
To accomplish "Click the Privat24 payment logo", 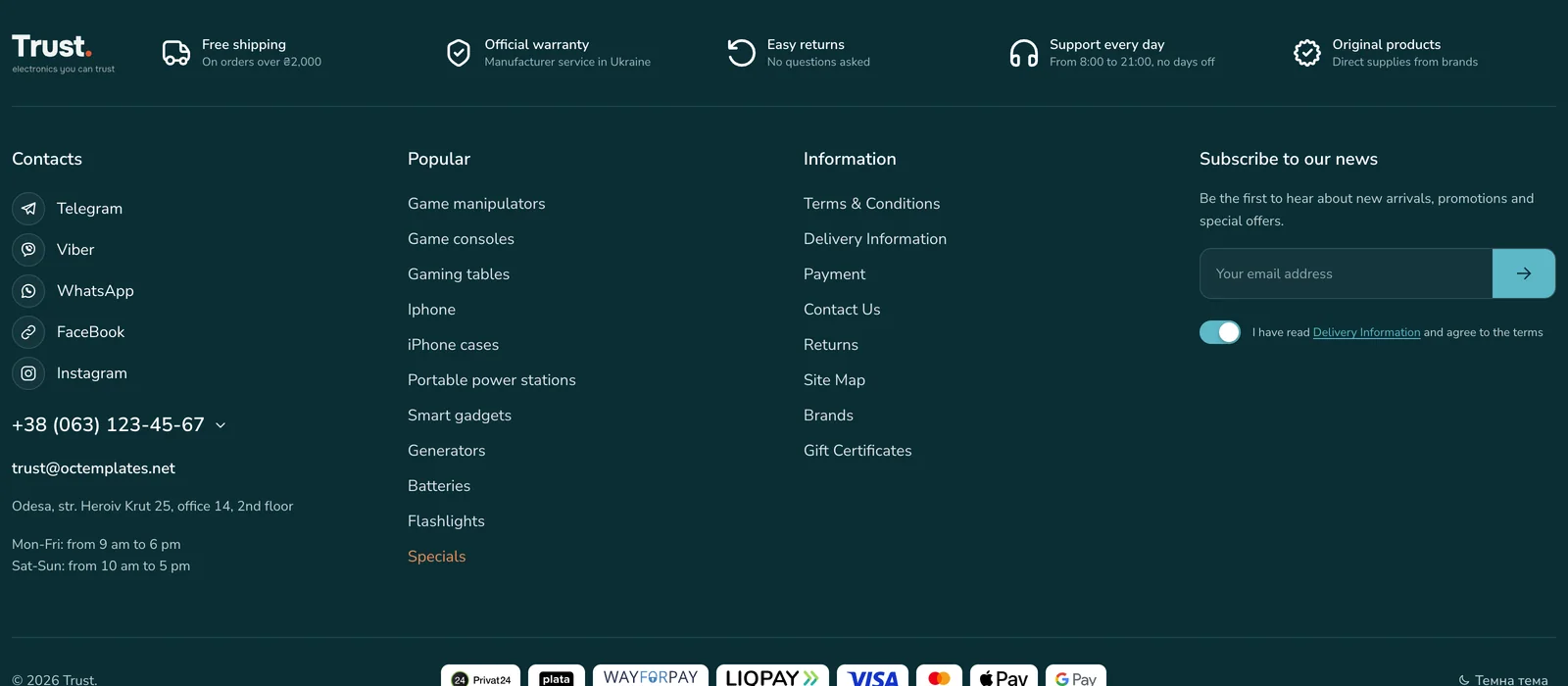I will 481,676.
